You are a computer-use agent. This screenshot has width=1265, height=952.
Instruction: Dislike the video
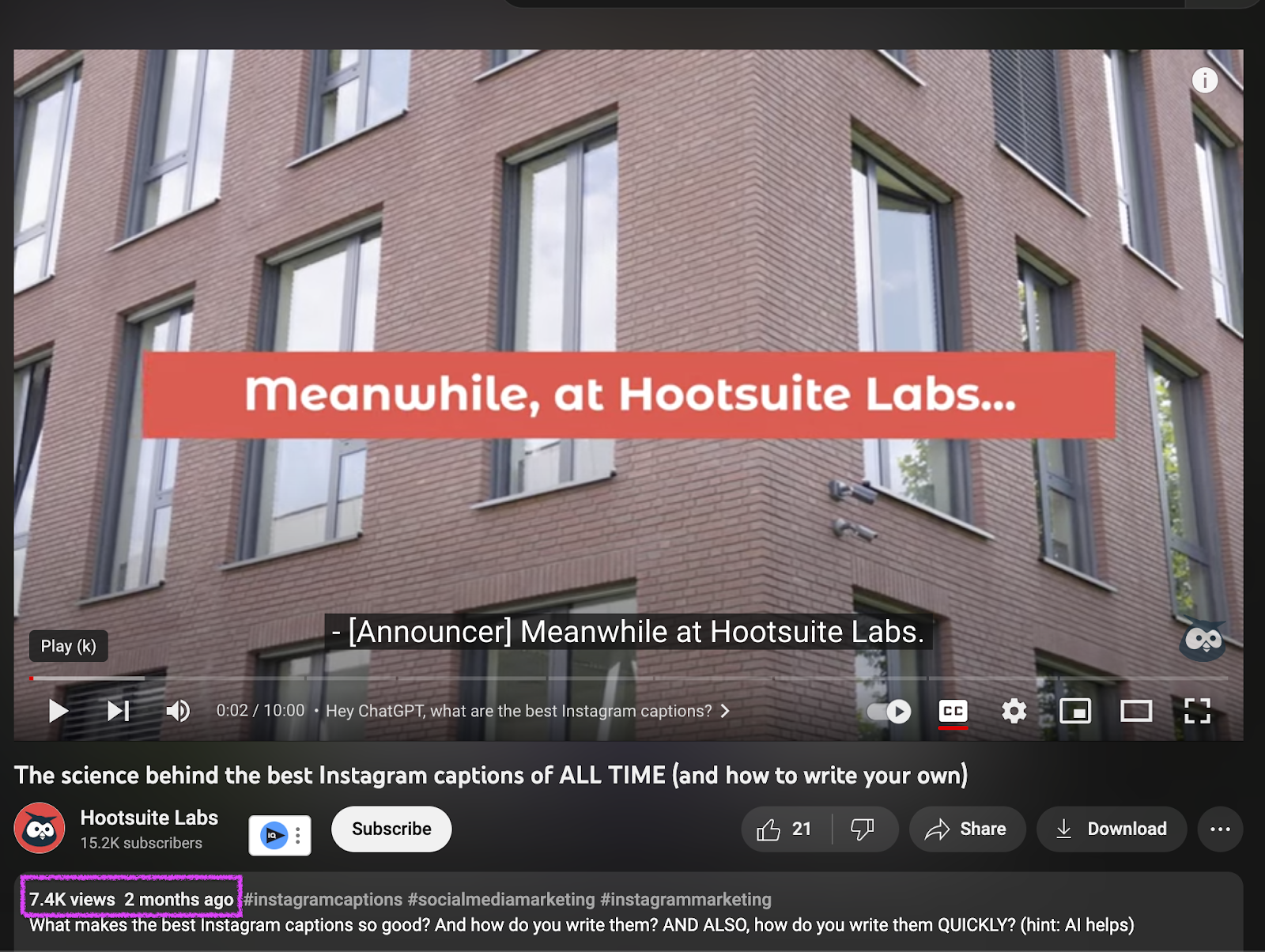coord(863,829)
